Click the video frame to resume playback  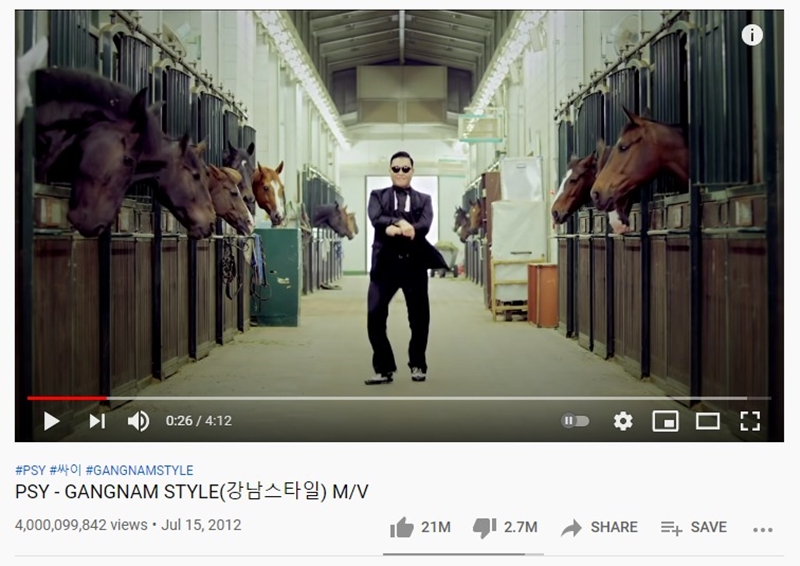pyautogui.click(x=399, y=204)
